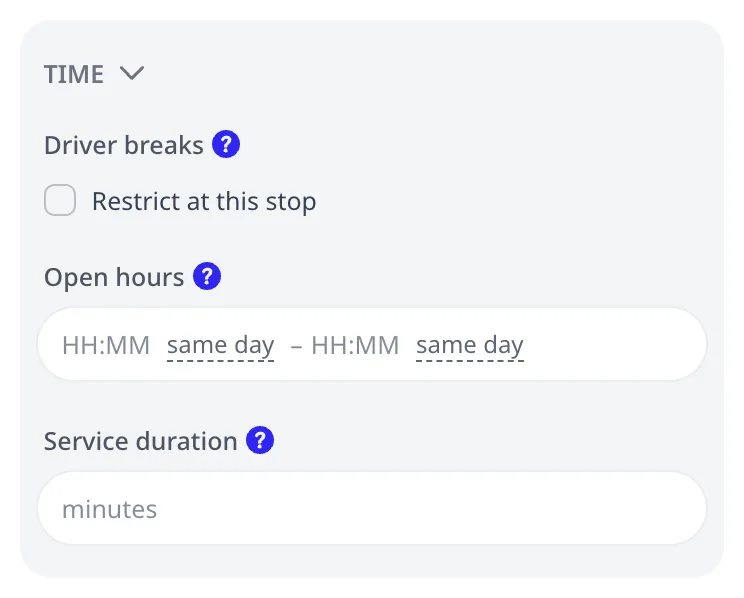Click the dashed underline beneath second same day
Viewport: 744px width, 598px height.
(470, 361)
